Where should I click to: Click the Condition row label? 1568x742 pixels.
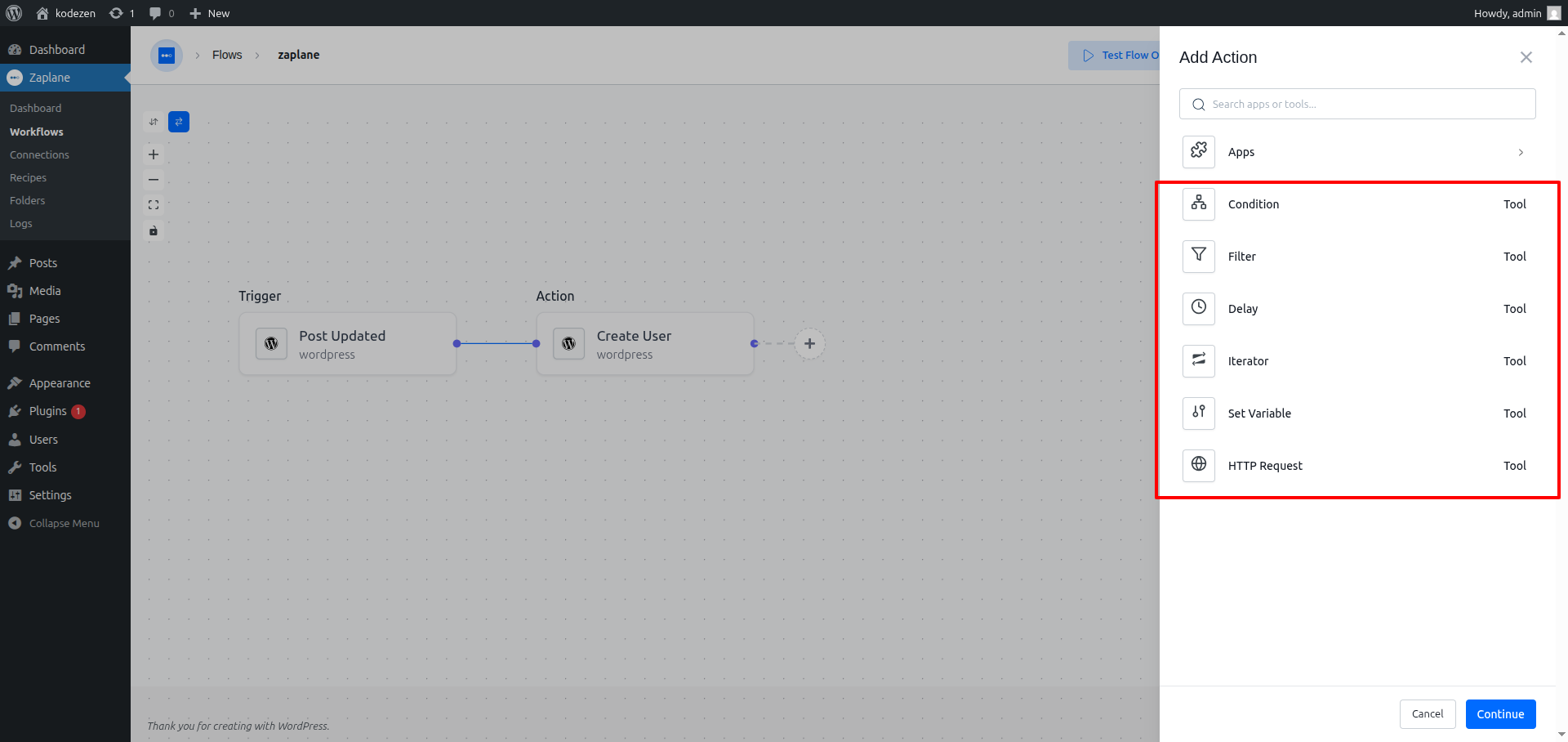[1254, 204]
